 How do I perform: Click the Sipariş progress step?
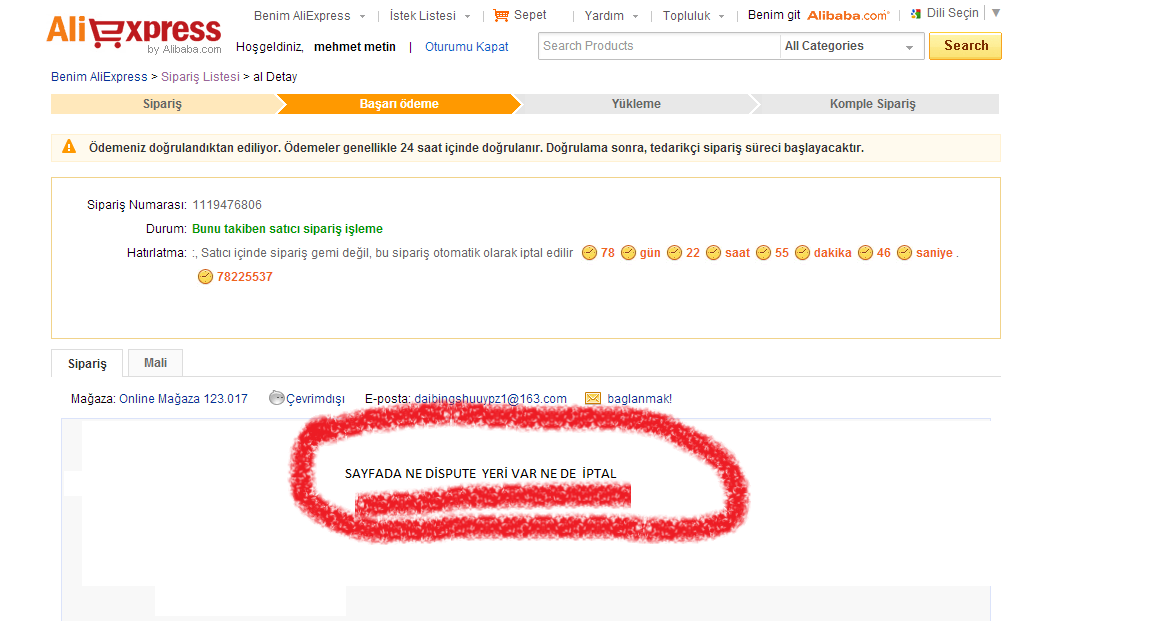pos(163,104)
